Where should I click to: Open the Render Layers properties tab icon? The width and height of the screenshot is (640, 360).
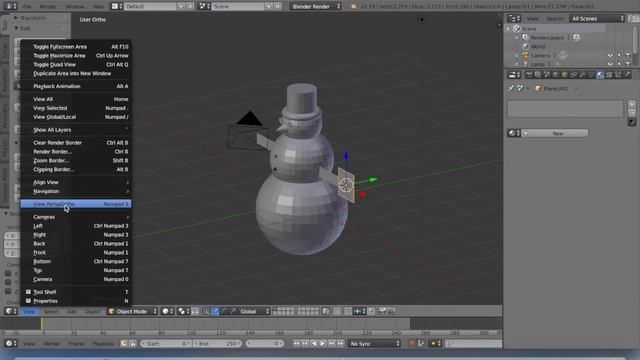click(x=538, y=75)
